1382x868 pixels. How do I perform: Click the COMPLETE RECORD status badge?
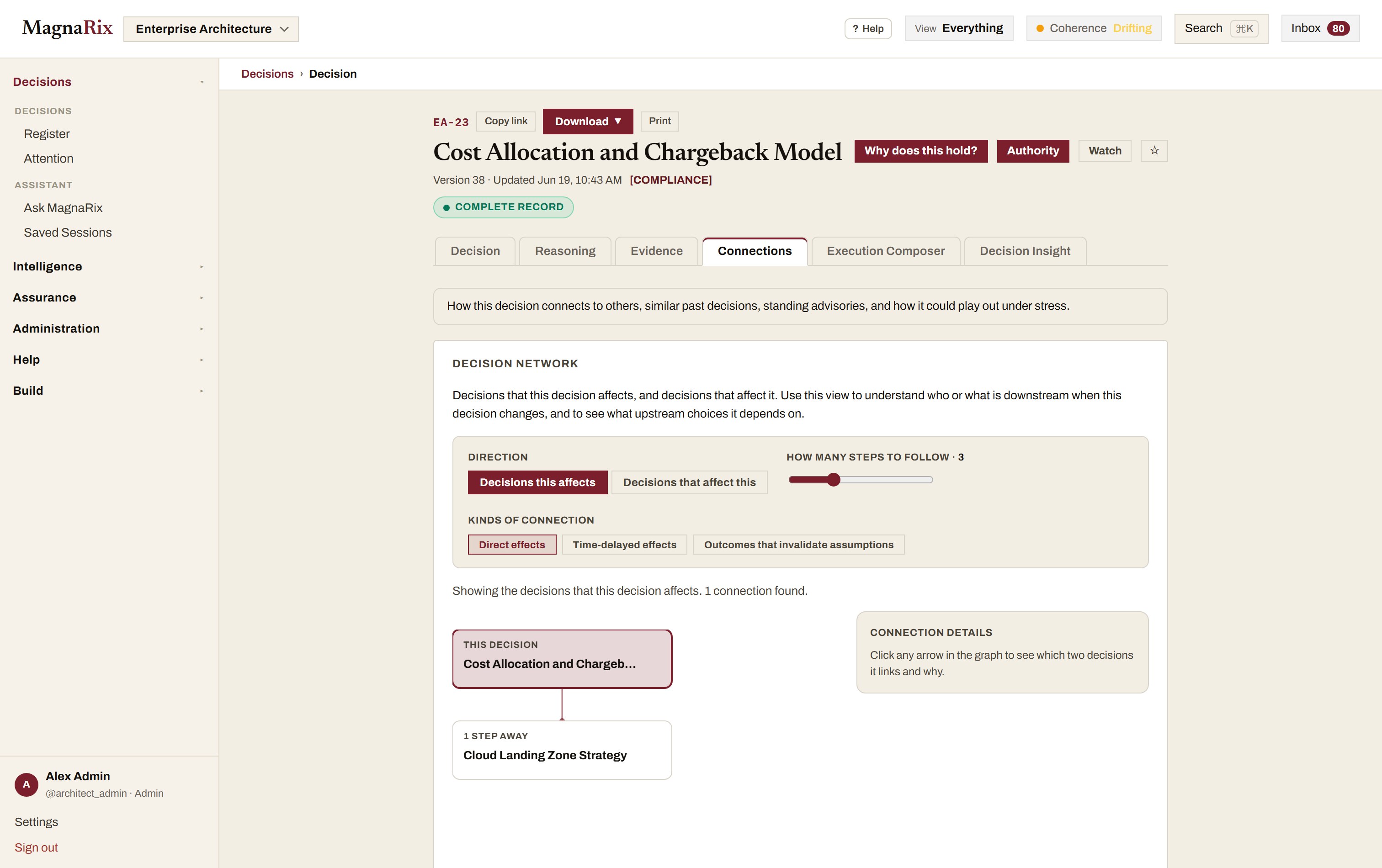click(503, 207)
